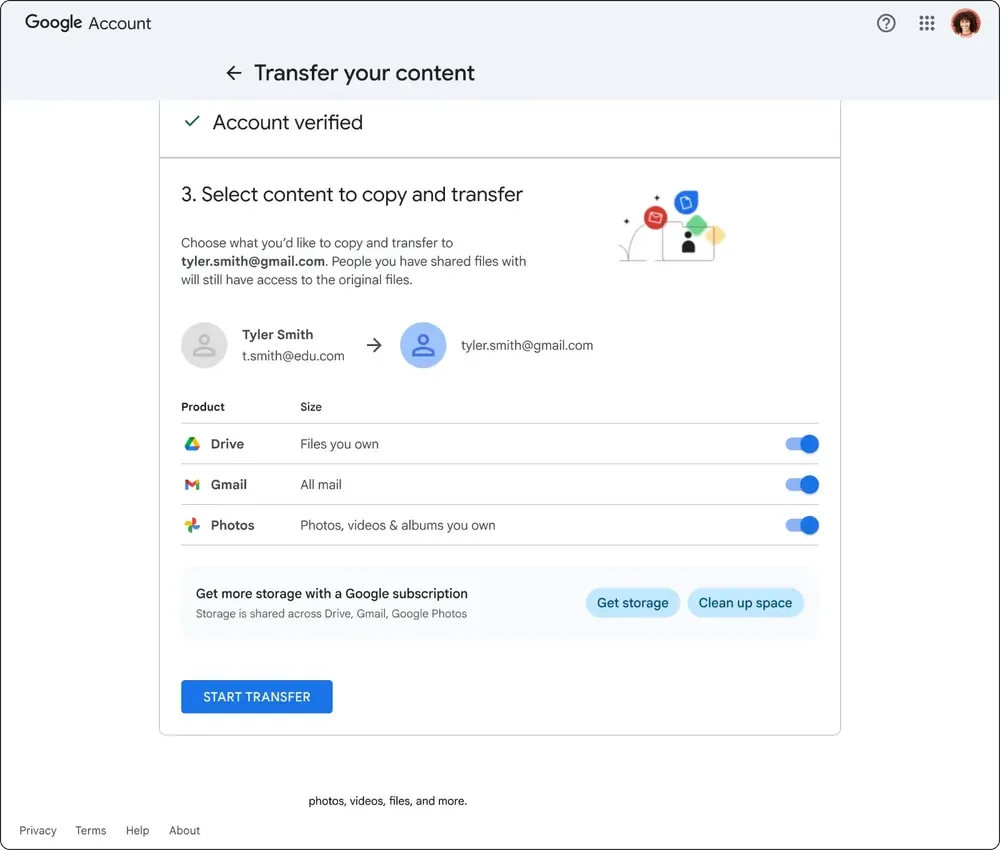Image resolution: width=1000 pixels, height=850 pixels.
Task: Click the Google Account logo
Action: click(88, 22)
